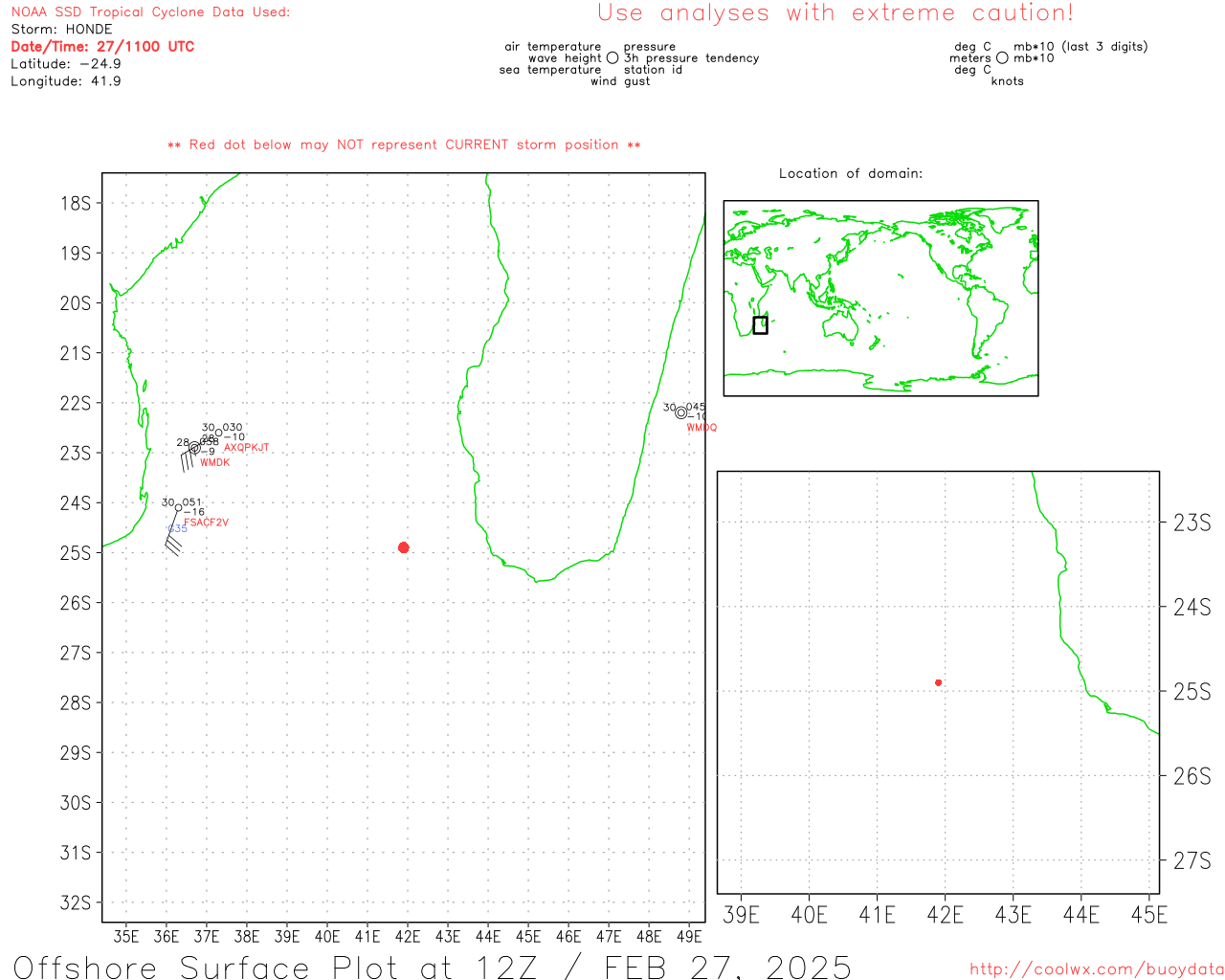Click the WMDQ station circle marker
1225x980 pixels.
(x=680, y=413)
